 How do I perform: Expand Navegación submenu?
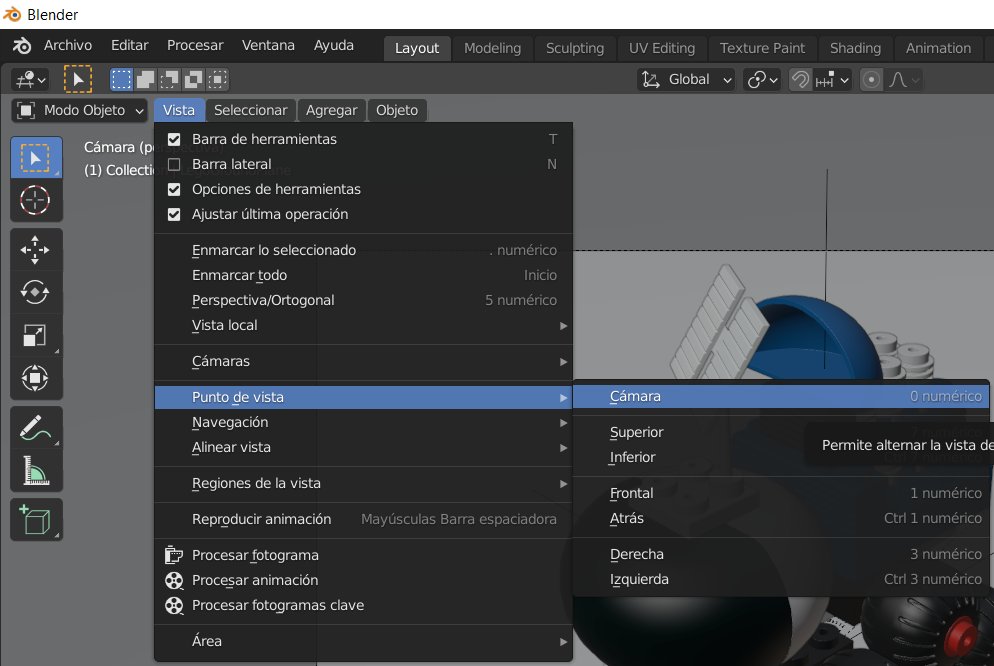click(363, 423)
